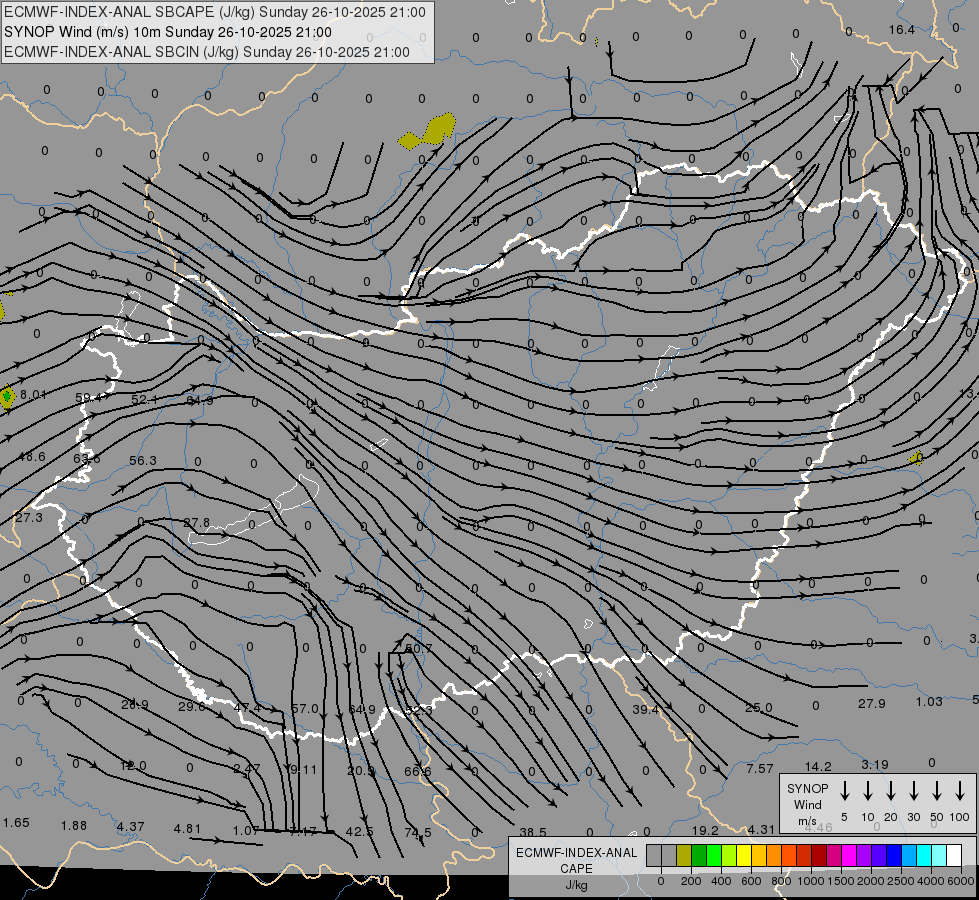
Task: Click the 50.7 value on the map
Action: point(418,648)
